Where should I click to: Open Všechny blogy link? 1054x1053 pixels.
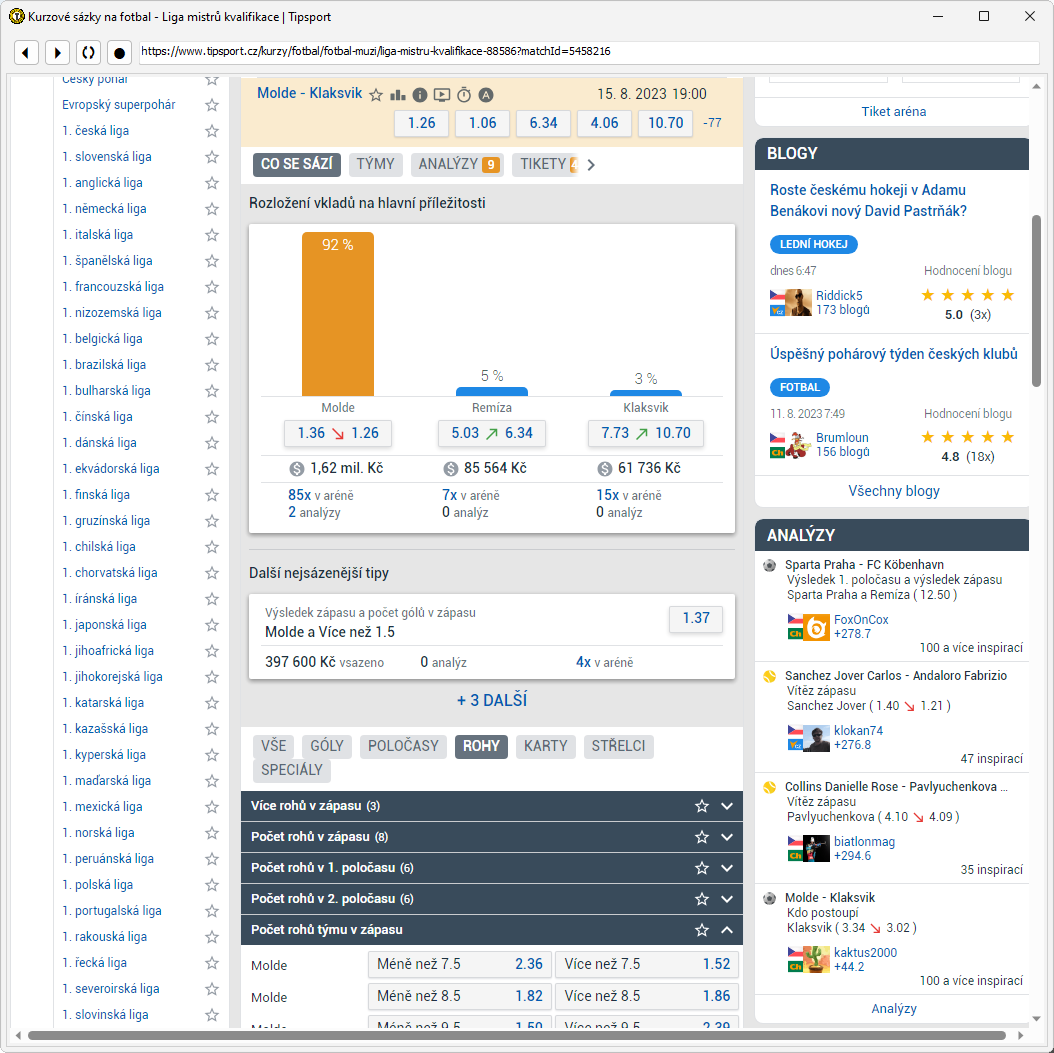(x=893, y=491)
